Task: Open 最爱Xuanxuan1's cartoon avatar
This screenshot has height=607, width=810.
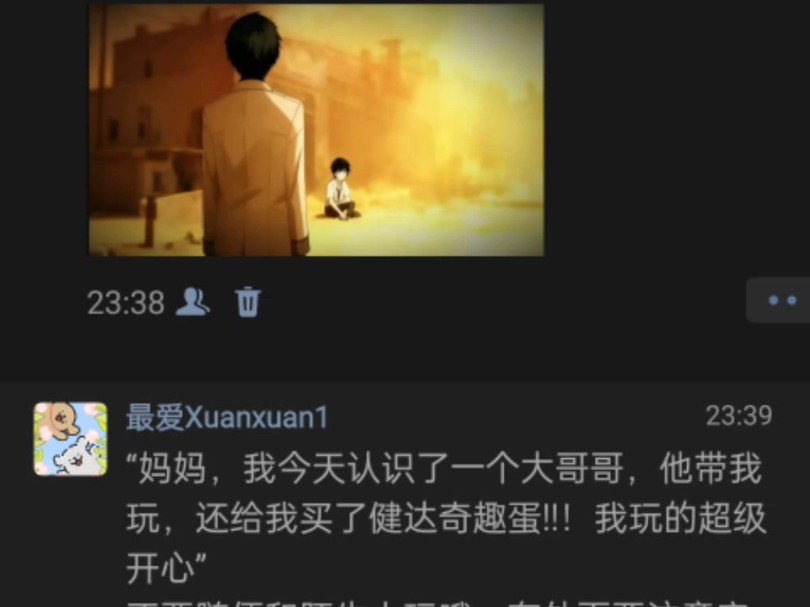Action: [70, 439]
